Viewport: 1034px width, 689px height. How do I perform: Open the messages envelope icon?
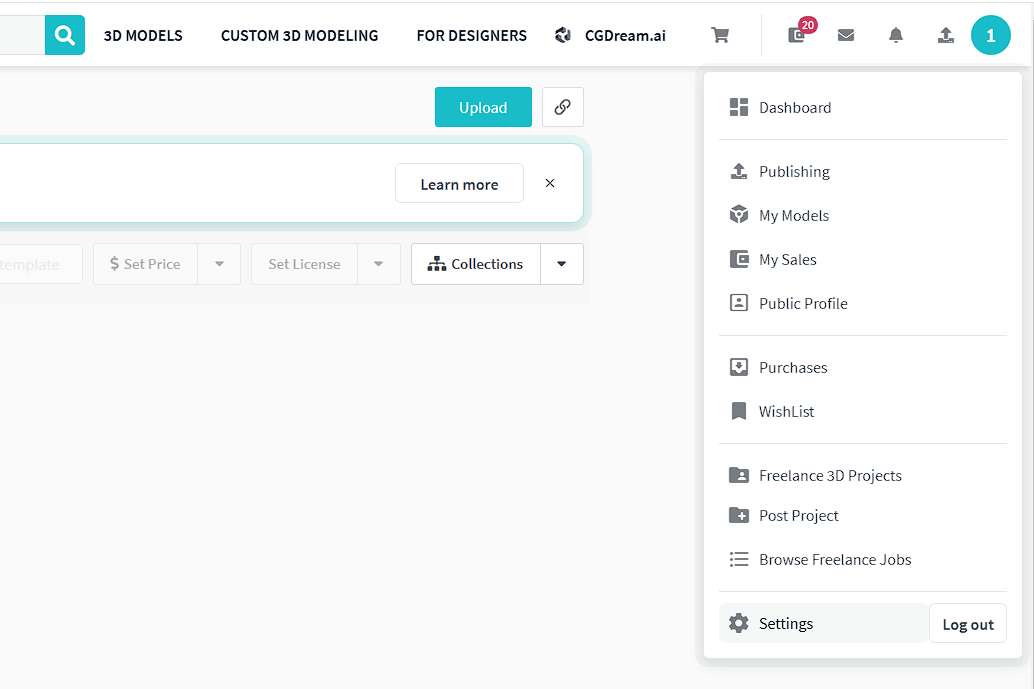pos(846,35)
